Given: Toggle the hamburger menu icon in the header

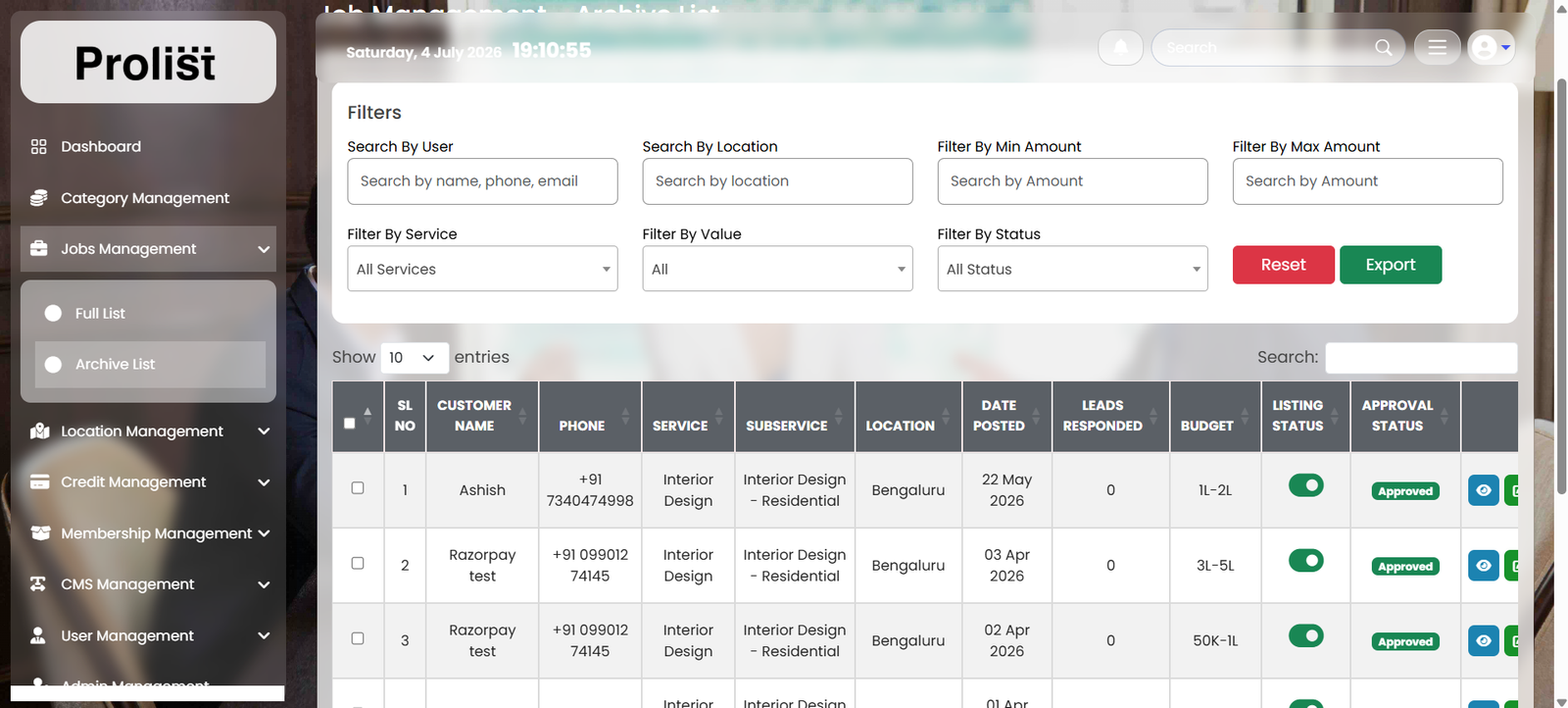Looking at the screenshot, I should coord(1437,47).
